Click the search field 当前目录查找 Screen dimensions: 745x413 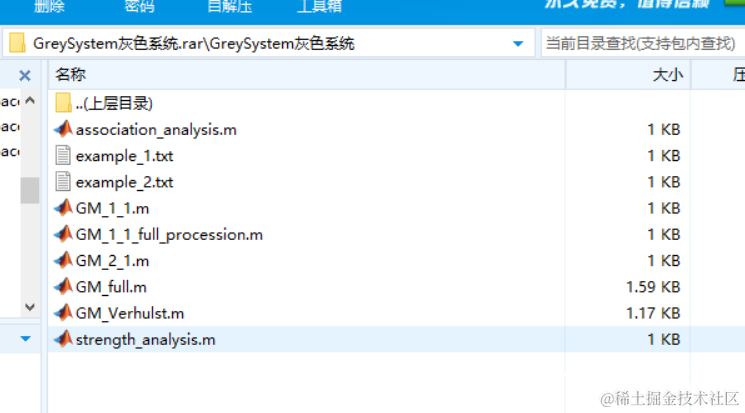(643, 43)
